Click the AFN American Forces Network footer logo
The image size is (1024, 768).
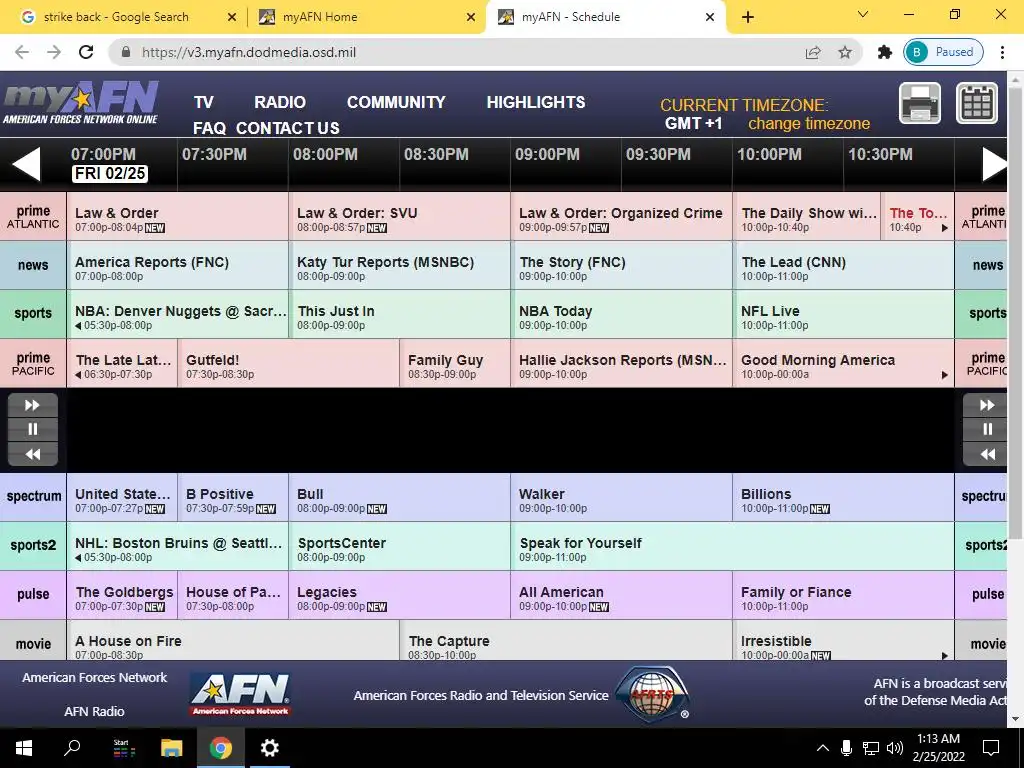(240, 694)
